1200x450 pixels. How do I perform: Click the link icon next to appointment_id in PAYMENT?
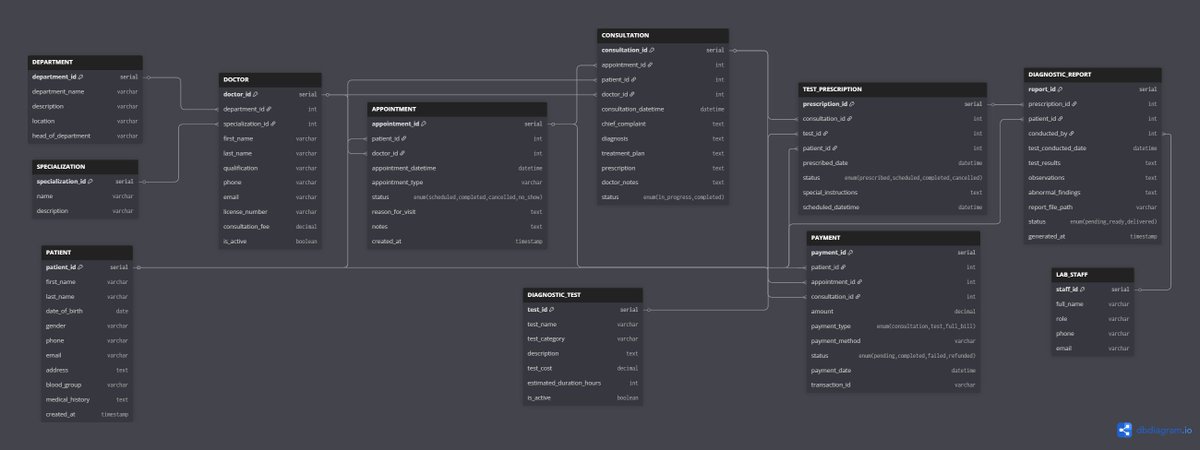pyautogui.click(x=860, y=282)
